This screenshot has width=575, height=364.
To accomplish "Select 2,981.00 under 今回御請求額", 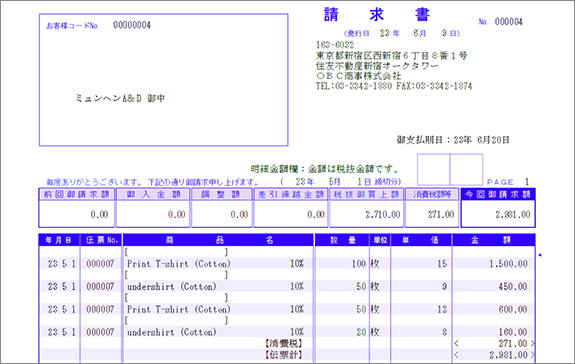I will [x=513, y=214].
